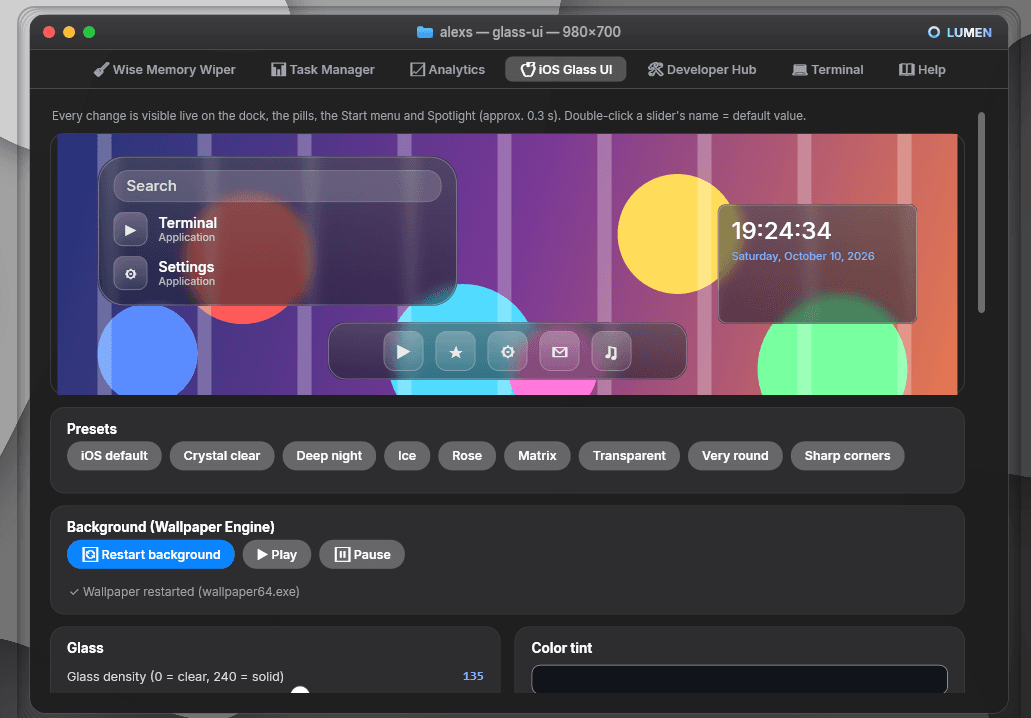Viewport: 1031px width, 718px height.
Task: Select the iOS Glass UI tab
Action: coord(565,70)
